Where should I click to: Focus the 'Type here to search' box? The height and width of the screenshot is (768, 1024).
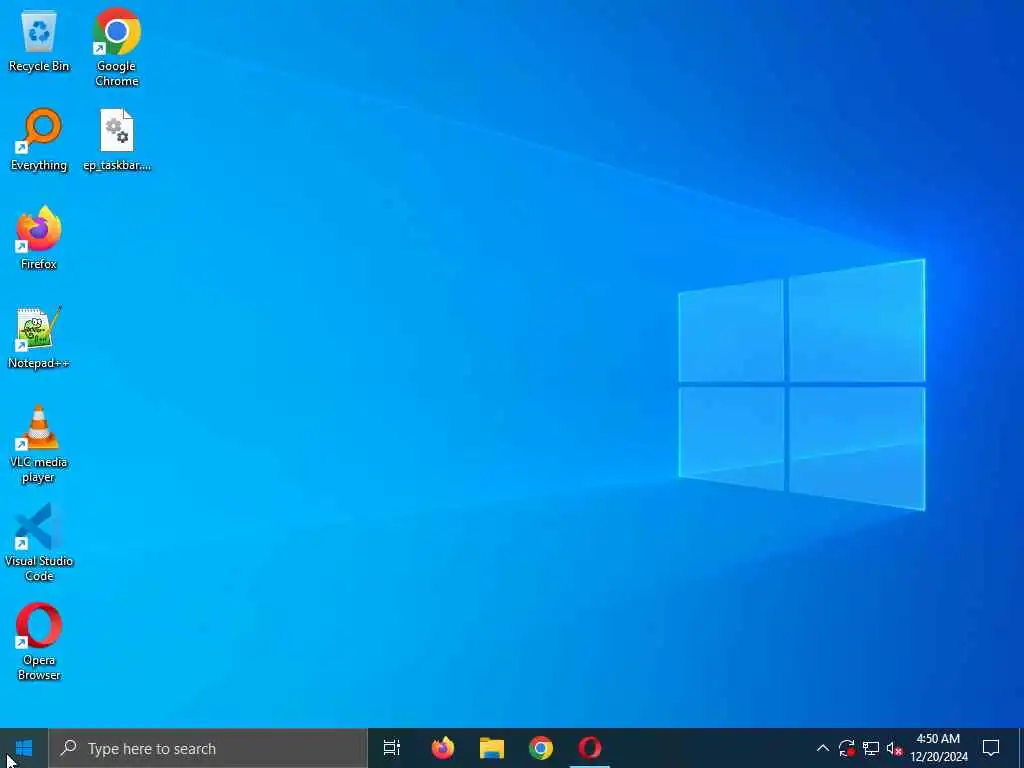208,748
